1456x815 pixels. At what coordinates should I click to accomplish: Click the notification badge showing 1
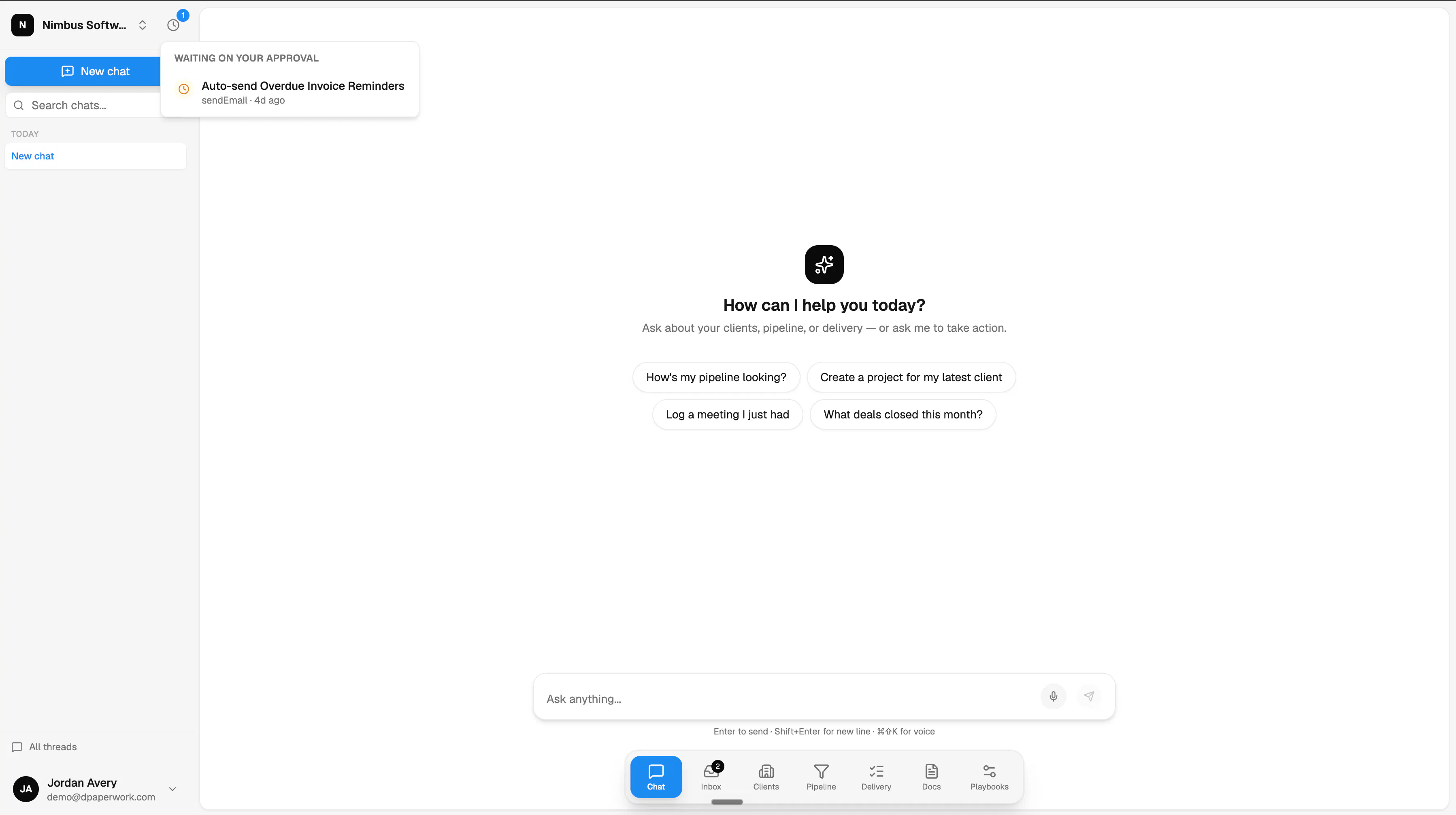[183, 15]
